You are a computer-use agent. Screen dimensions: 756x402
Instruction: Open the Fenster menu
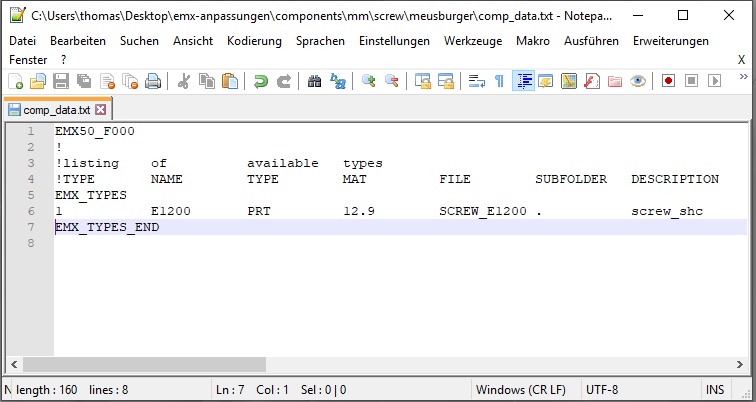[x=28, y=60]
